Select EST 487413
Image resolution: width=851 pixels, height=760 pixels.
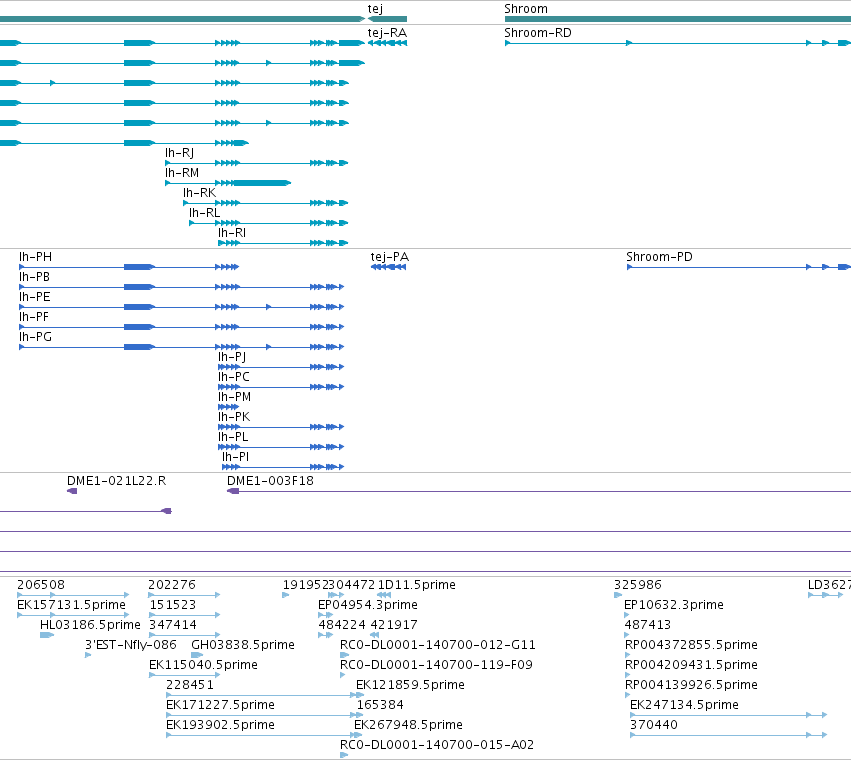[x=648, y=625]
